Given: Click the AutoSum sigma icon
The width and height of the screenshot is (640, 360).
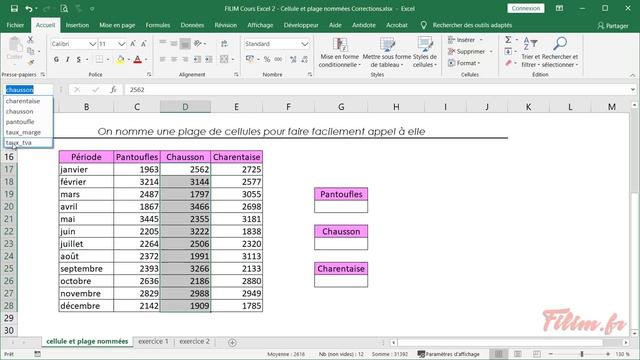Looking at the screenshot, I should coord(508,40).
